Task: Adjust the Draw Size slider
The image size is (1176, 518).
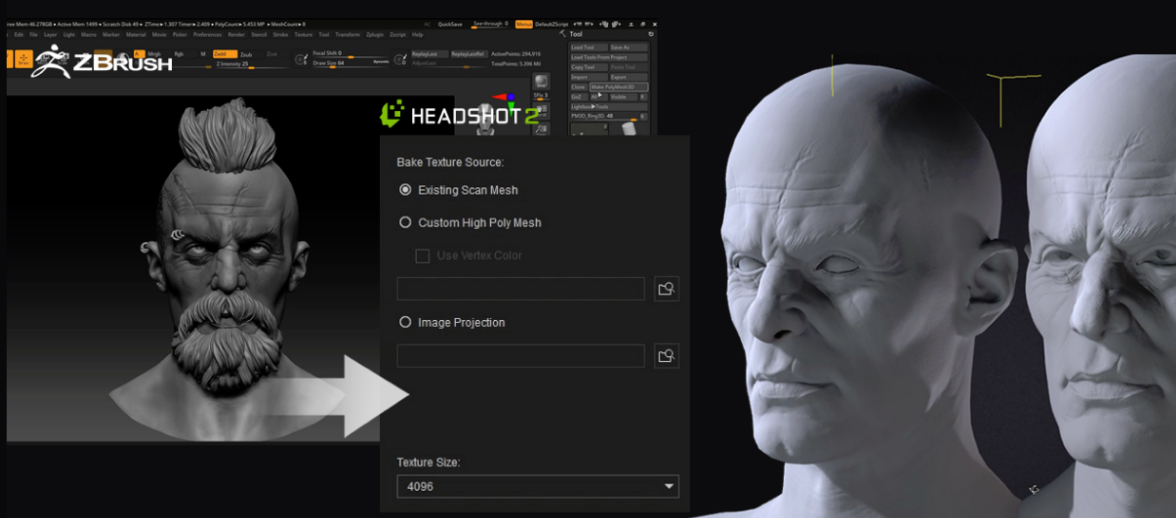Action: click(x=350, y=64)
